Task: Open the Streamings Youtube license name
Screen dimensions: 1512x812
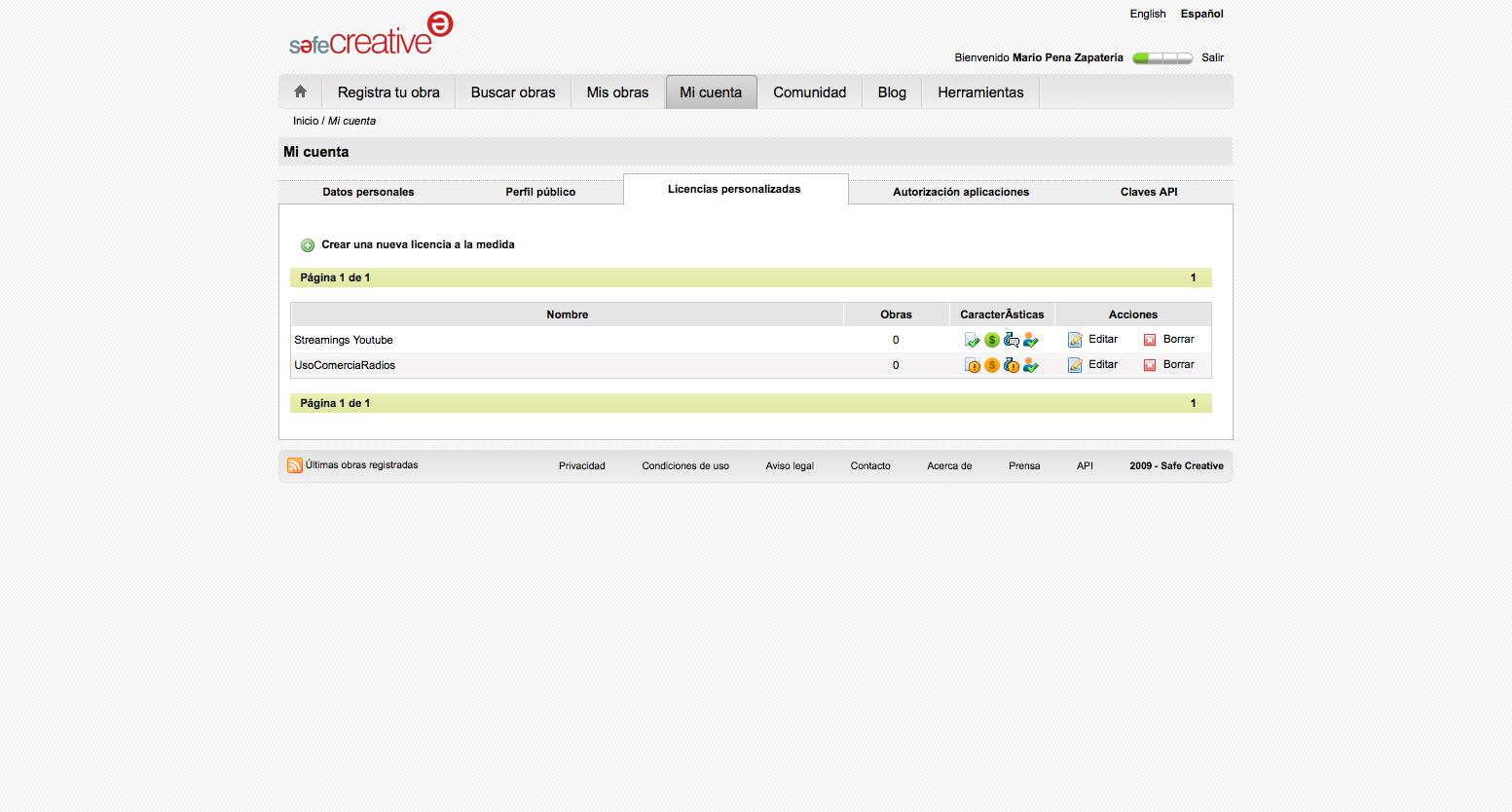Action: [x=344, y=340]
